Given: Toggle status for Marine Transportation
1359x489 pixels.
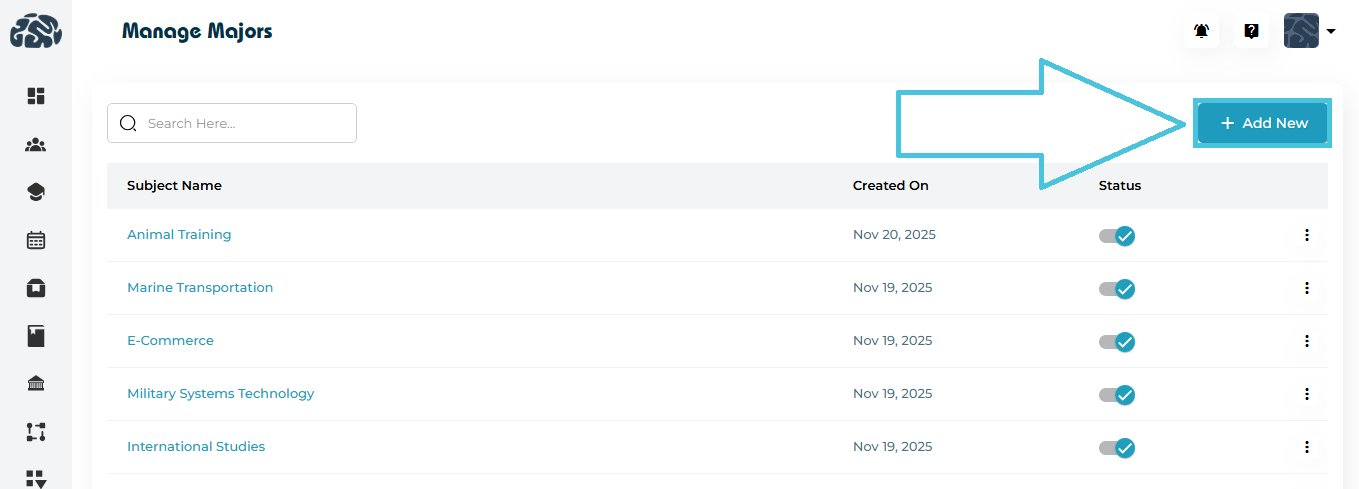Looking at the screenshot, I should 1117,289.
